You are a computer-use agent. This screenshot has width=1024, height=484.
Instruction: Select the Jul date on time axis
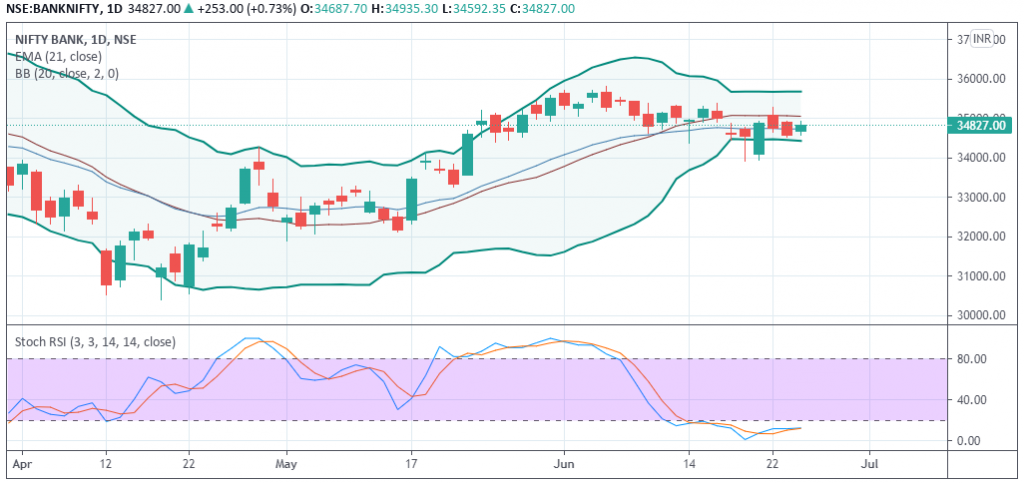tap(869, 464)
